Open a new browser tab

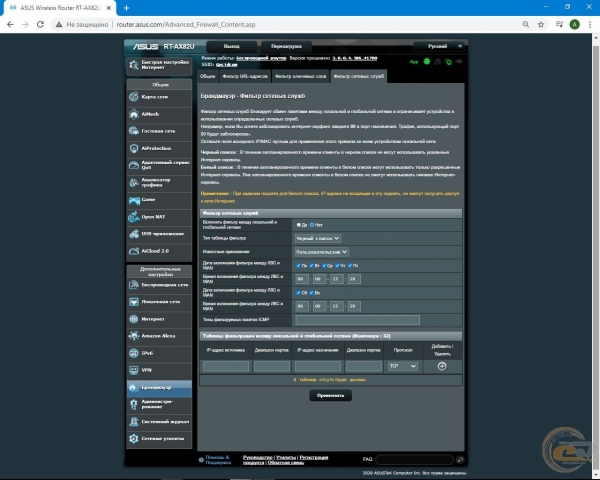126,8
